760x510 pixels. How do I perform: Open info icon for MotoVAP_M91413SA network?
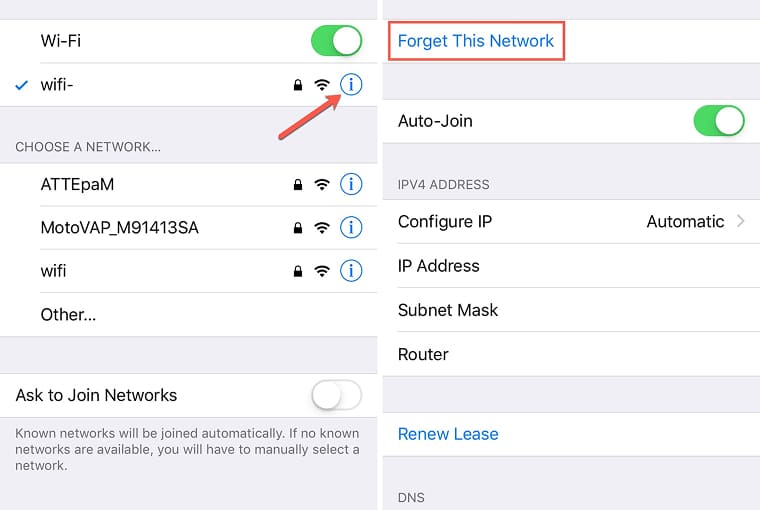pyautogui.click(x=351, y=227)
